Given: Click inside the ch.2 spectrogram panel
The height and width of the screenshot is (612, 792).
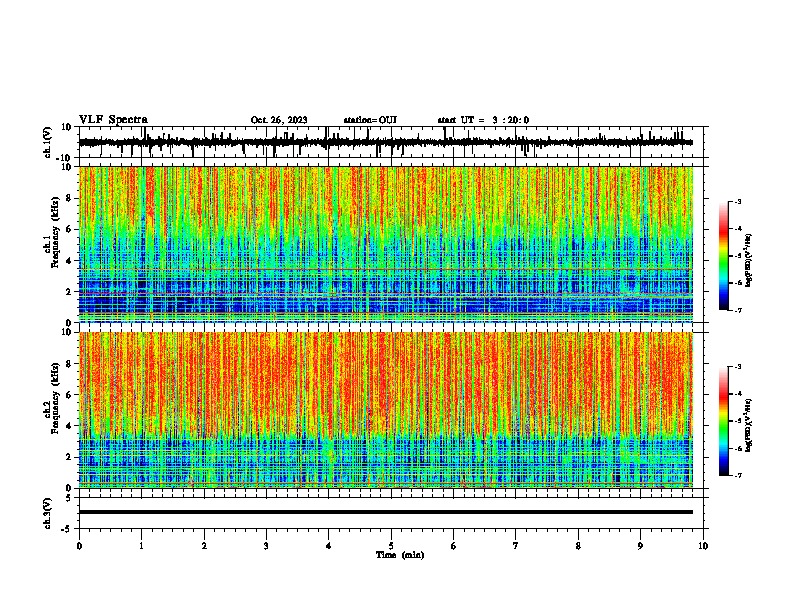Looking at the screenshot, I should [x=386, y=410].
